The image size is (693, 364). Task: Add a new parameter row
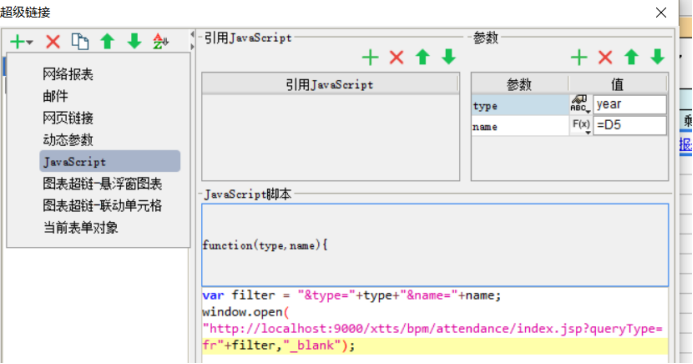click(579, 57)
